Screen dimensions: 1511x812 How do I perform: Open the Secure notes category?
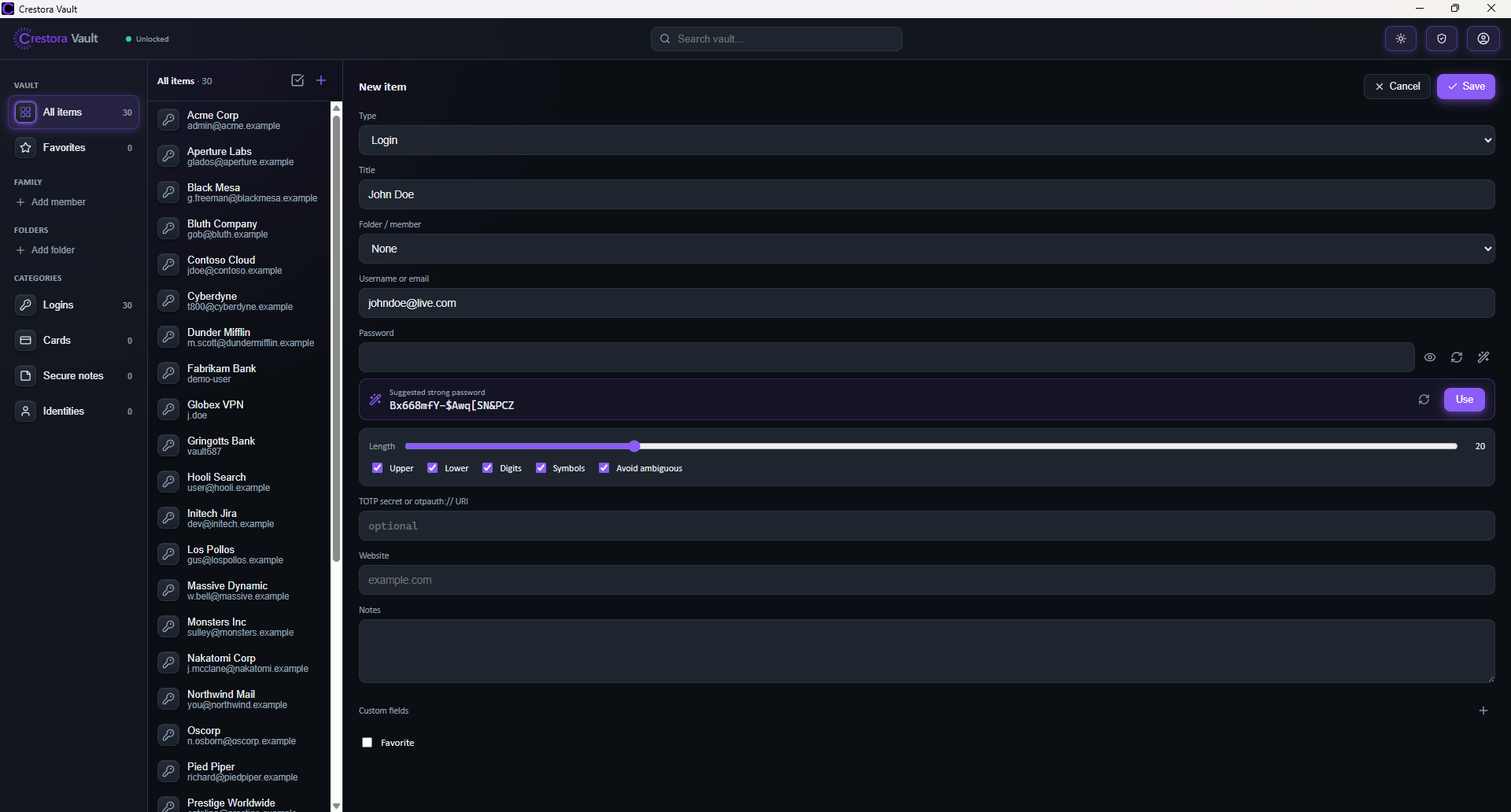(74, 376)
